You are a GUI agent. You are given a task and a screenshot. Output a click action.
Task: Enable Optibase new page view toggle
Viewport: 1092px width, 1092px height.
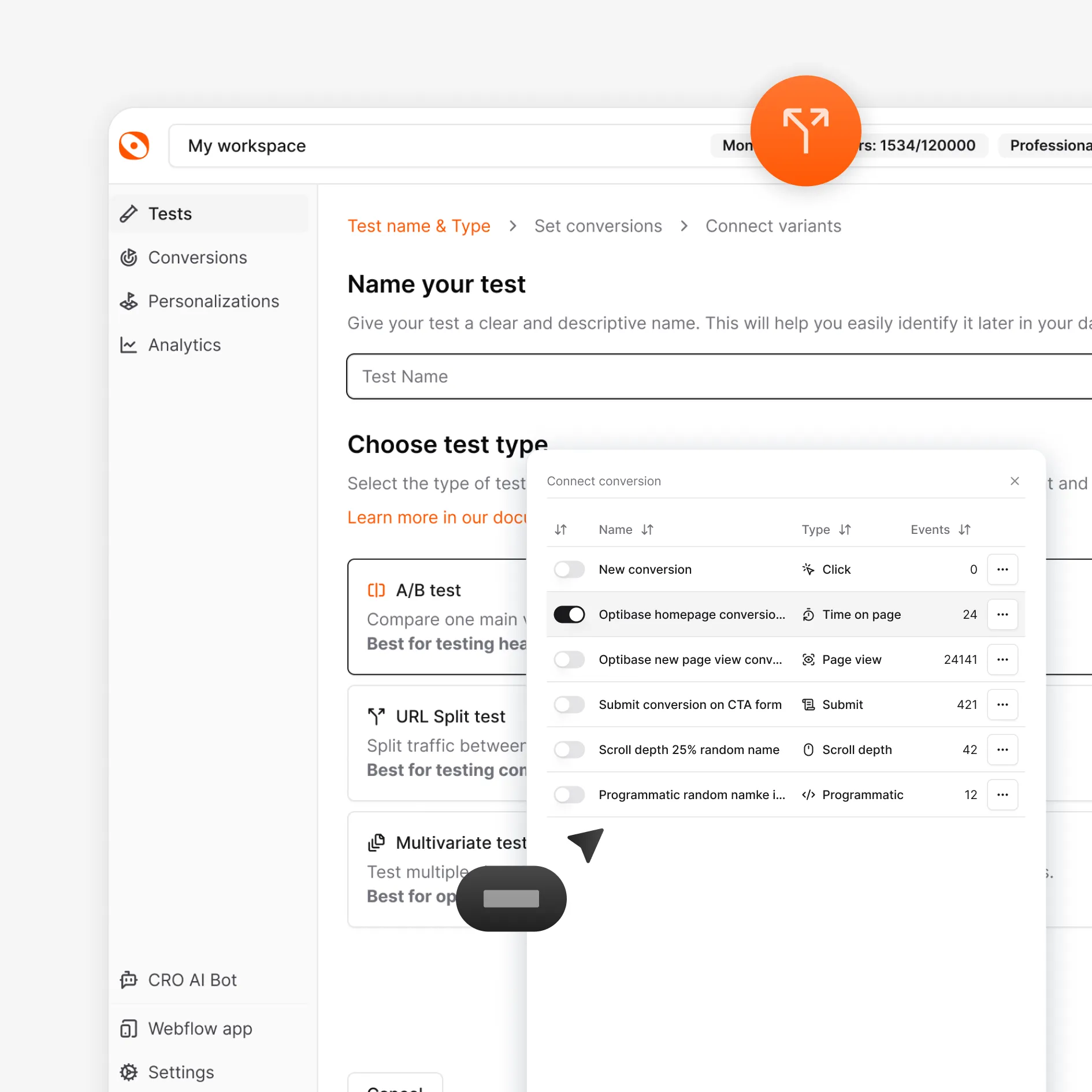(x=569, y=659)
